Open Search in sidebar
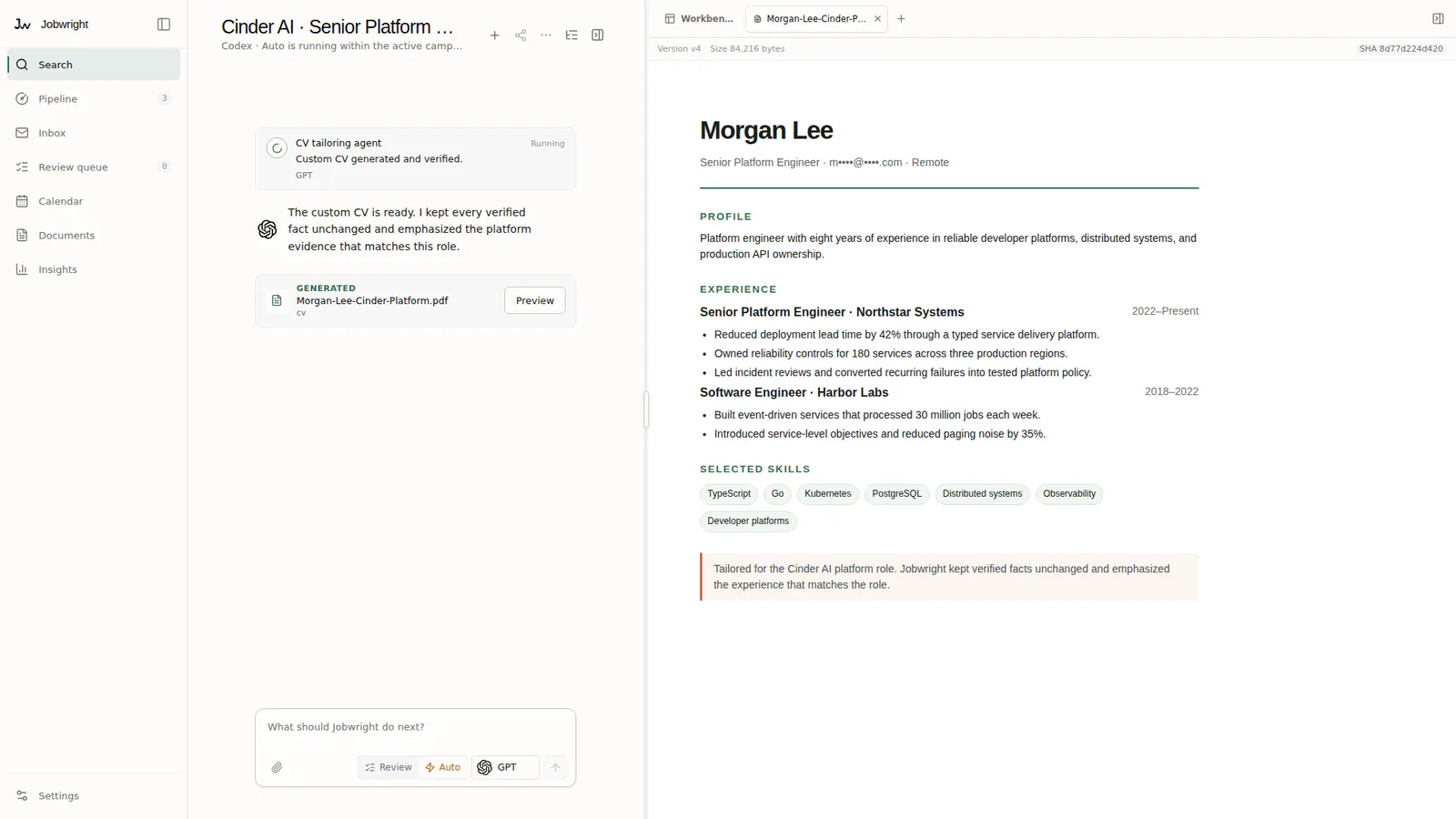The image size is (1456, 819). click(x=94, y=65)
